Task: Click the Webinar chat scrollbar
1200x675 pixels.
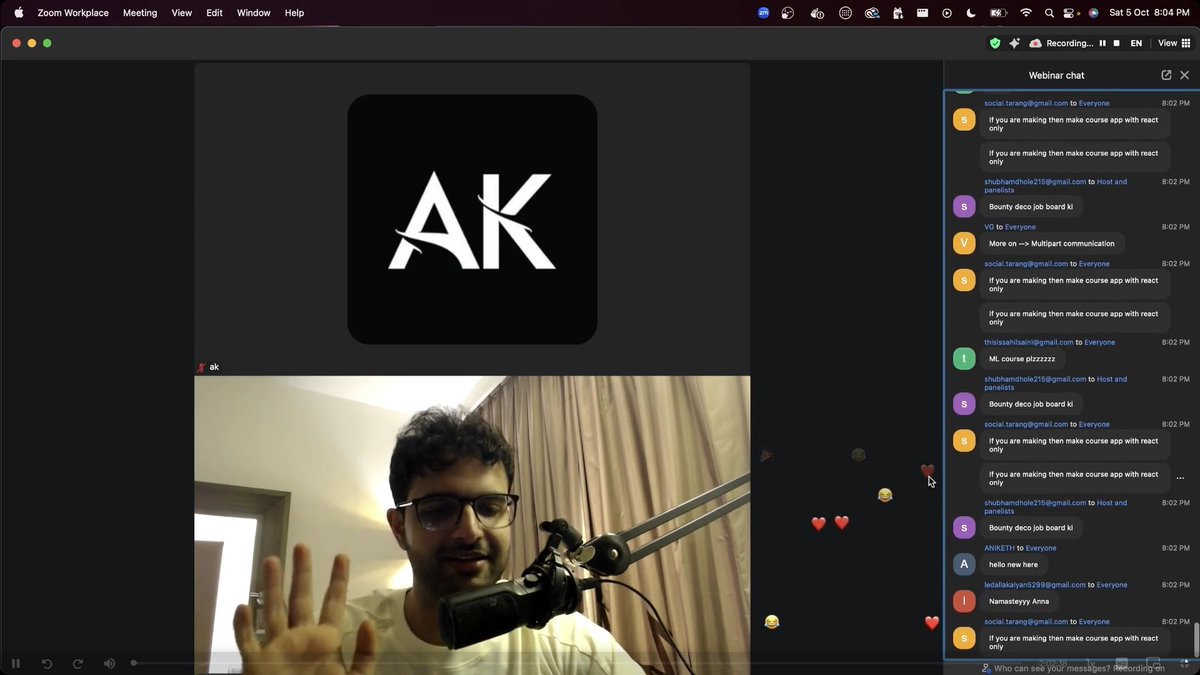Action: (x=1195, y=640)
